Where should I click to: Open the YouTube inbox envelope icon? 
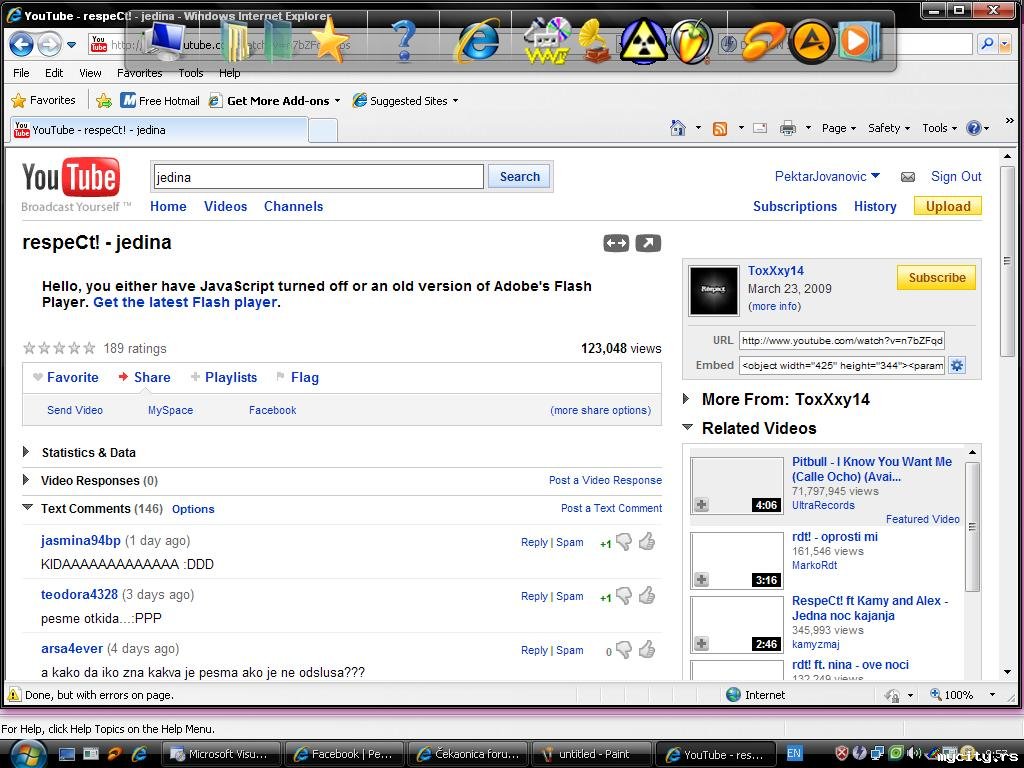[x=908, y=177]
